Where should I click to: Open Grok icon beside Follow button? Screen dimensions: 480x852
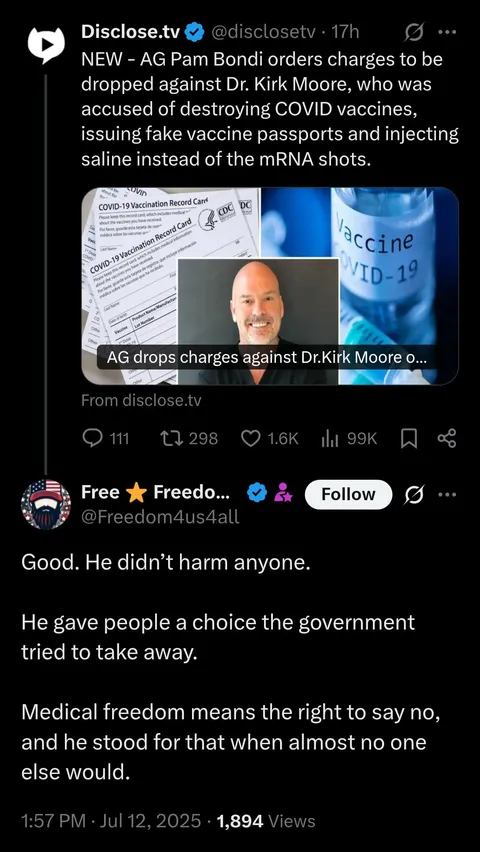413,494
